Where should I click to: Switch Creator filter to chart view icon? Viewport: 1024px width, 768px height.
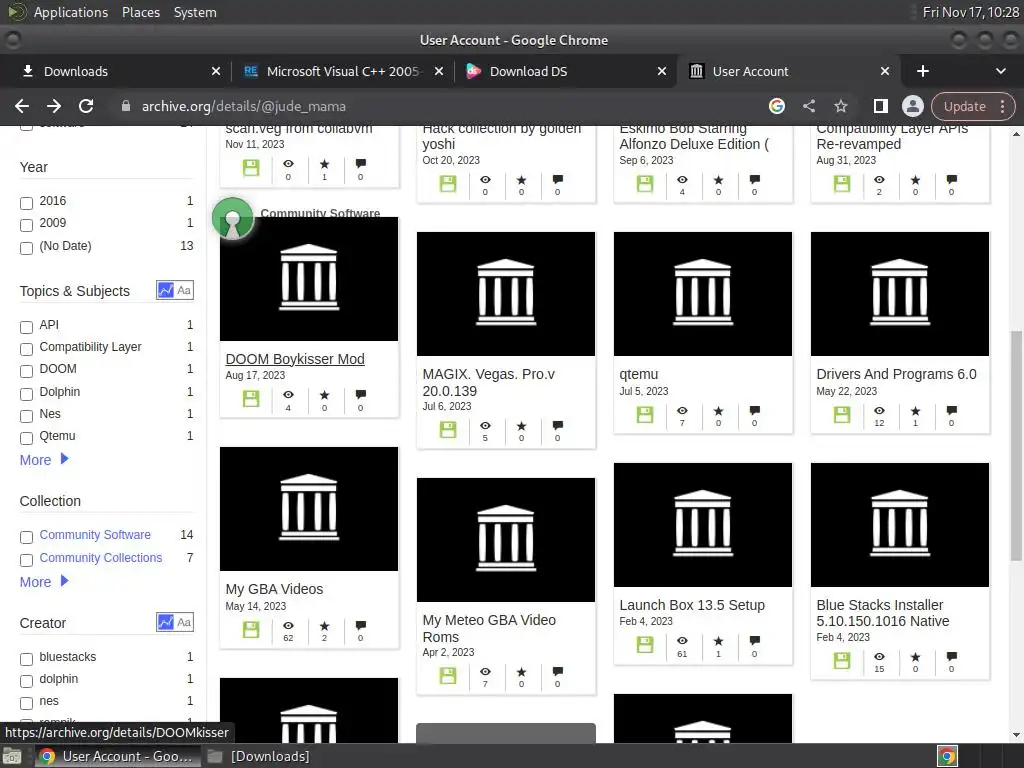[166, 622]
